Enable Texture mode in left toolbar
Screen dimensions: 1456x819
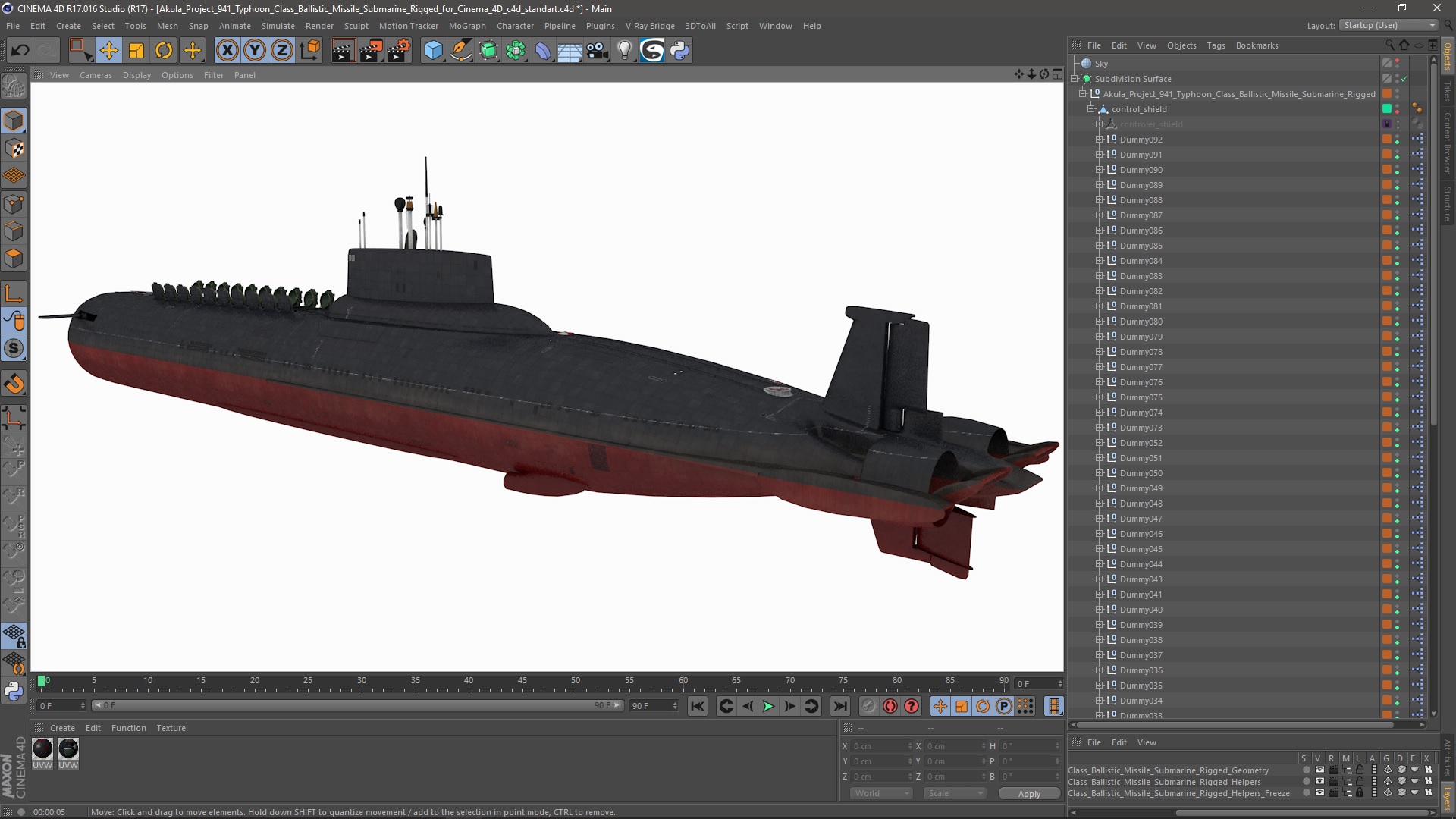click(x=14, y=149)
